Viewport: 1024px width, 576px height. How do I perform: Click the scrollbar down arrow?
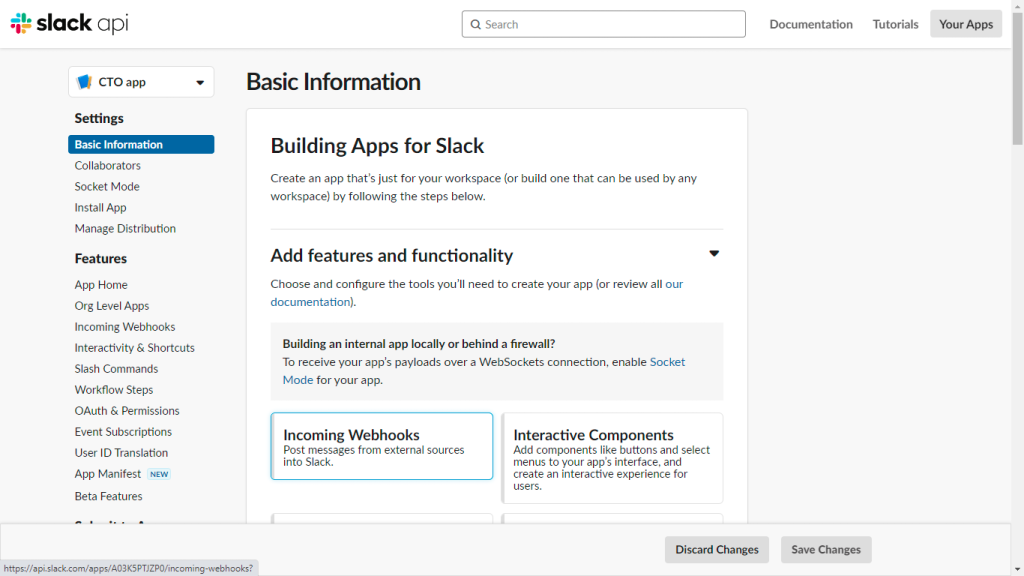[x=1017, y=570]
